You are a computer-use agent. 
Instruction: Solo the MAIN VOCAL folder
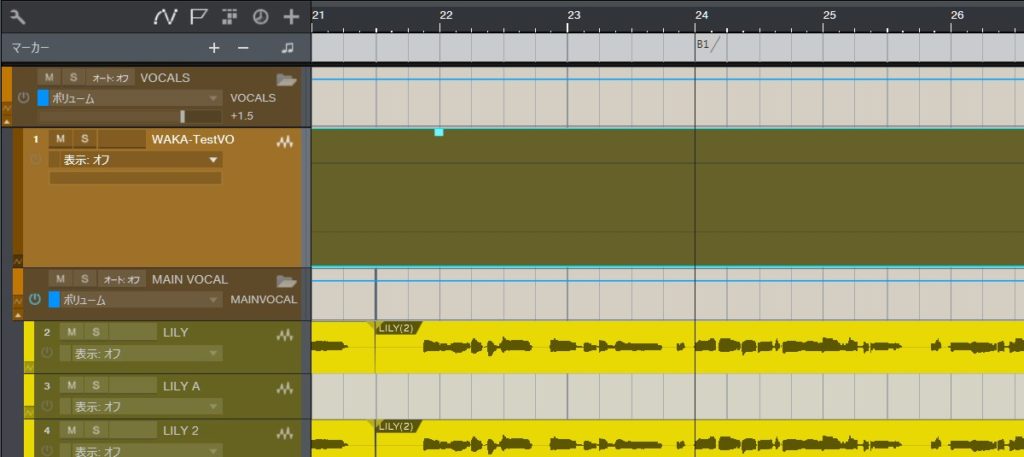pos(84,279)
